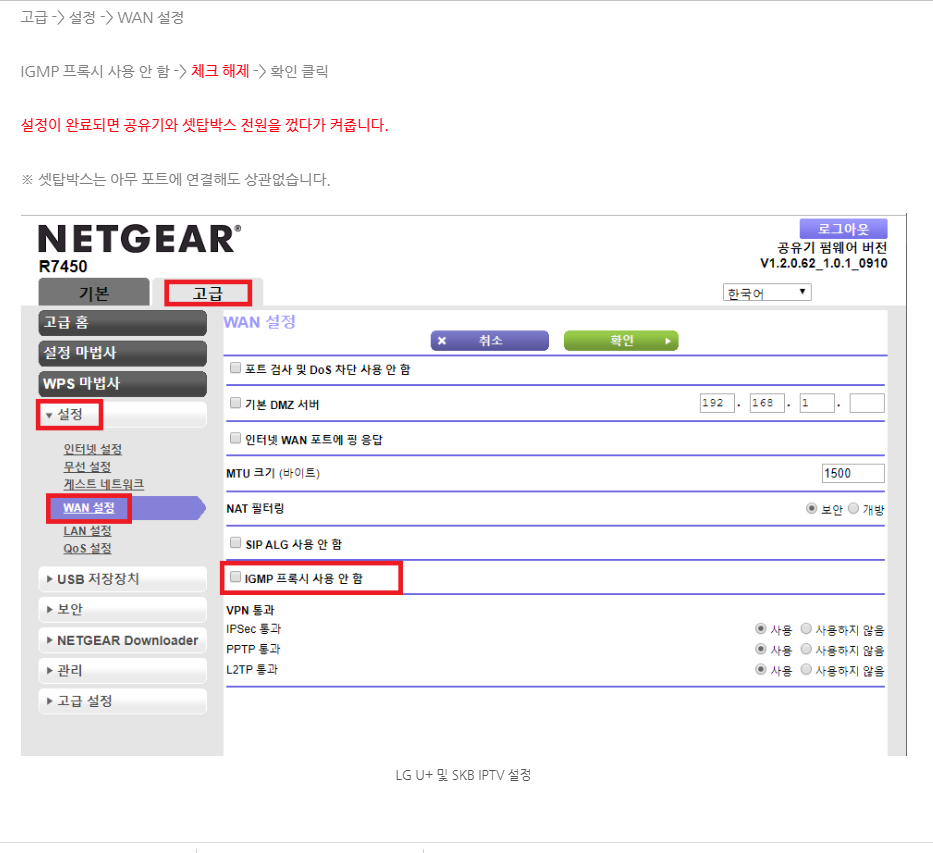
Task: Expand USB 저장장치 section
Action: pyautogui.click(x=123, y=579)
